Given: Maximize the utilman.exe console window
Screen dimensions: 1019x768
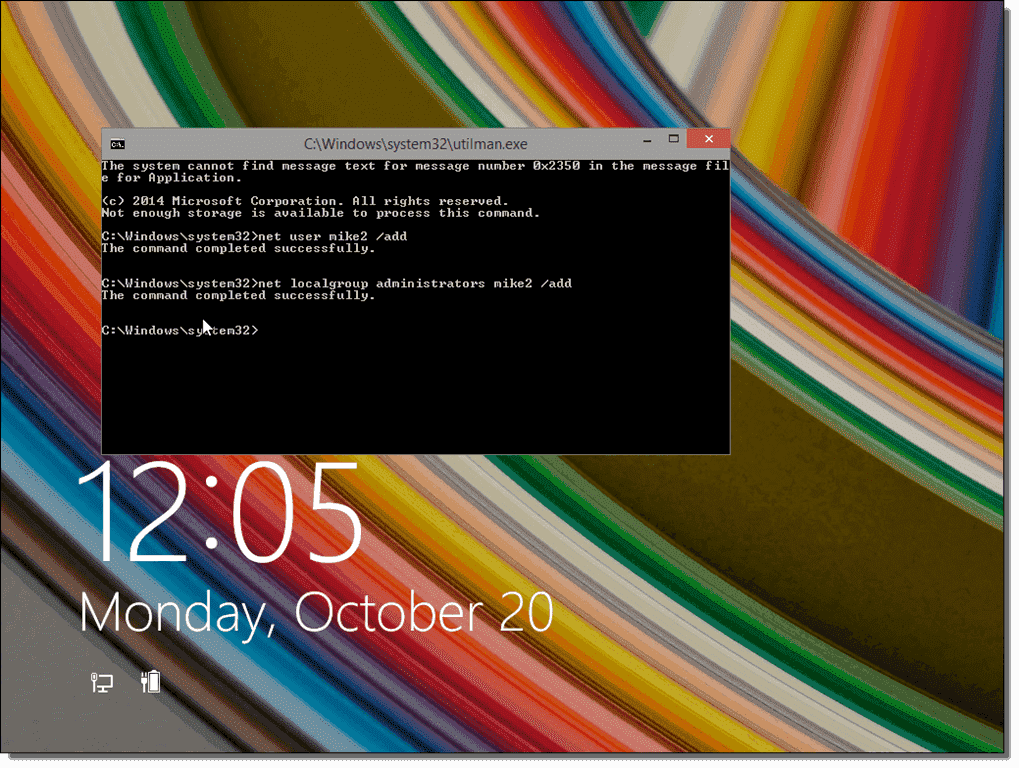Looking at the screenshot, I should (673, 141).
